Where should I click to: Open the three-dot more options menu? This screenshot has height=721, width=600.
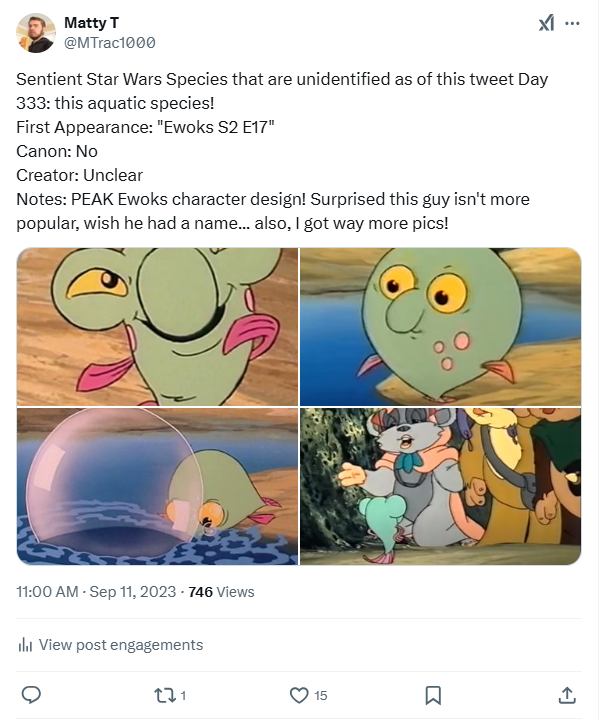[572, 23]
